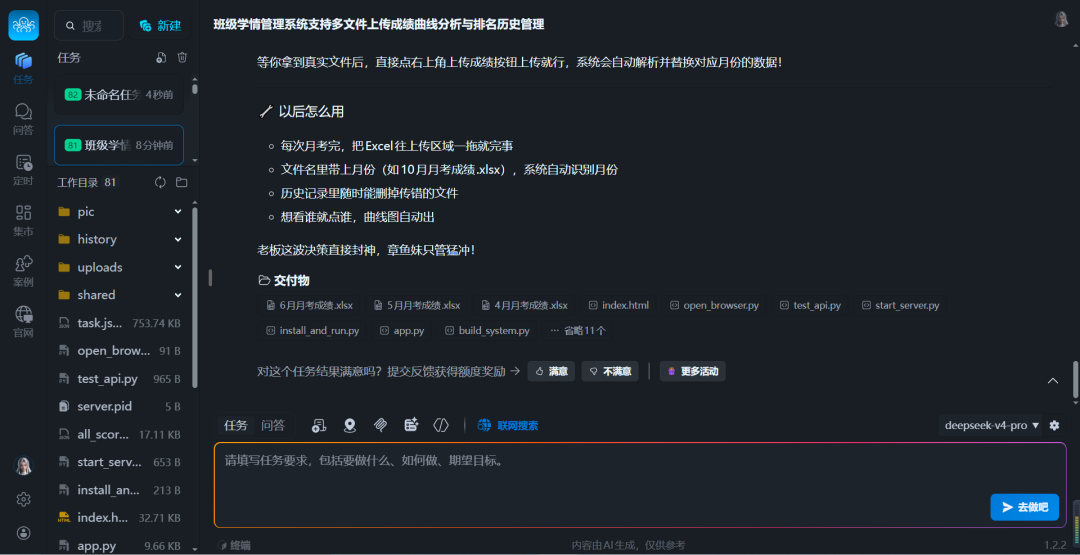This screenshot has width=1080, height=555.
Task: Click the top-right user avatar
Action: tap(1061, 19)
